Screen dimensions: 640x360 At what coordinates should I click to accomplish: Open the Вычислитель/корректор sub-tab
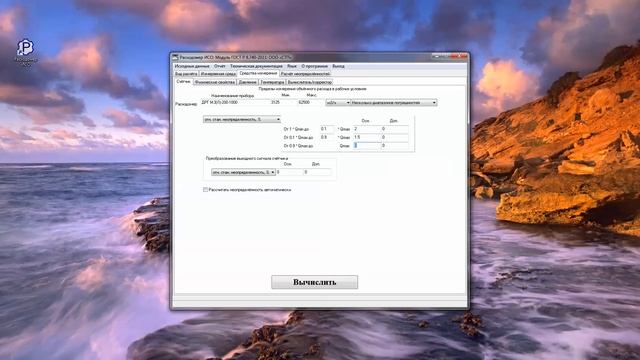click(310, 82)
